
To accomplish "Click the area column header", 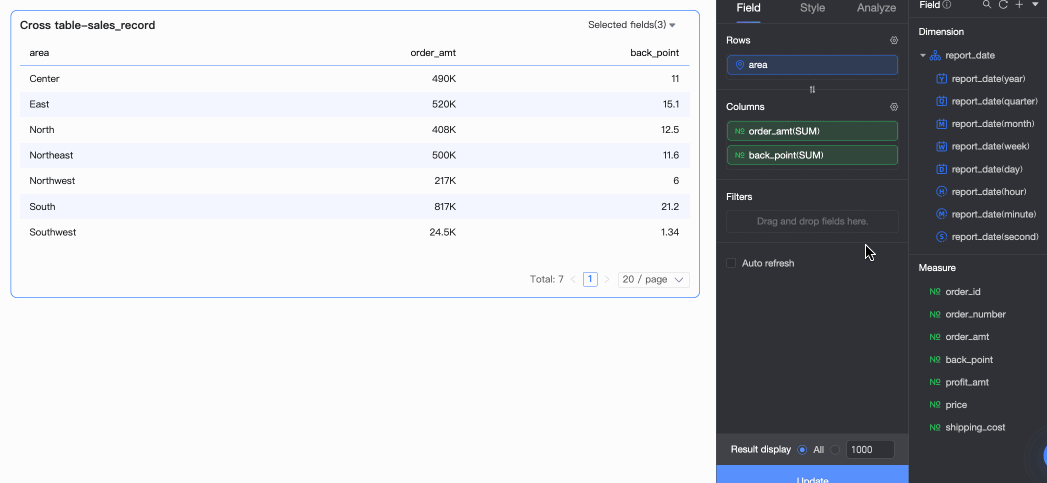I will coord(39,53).
